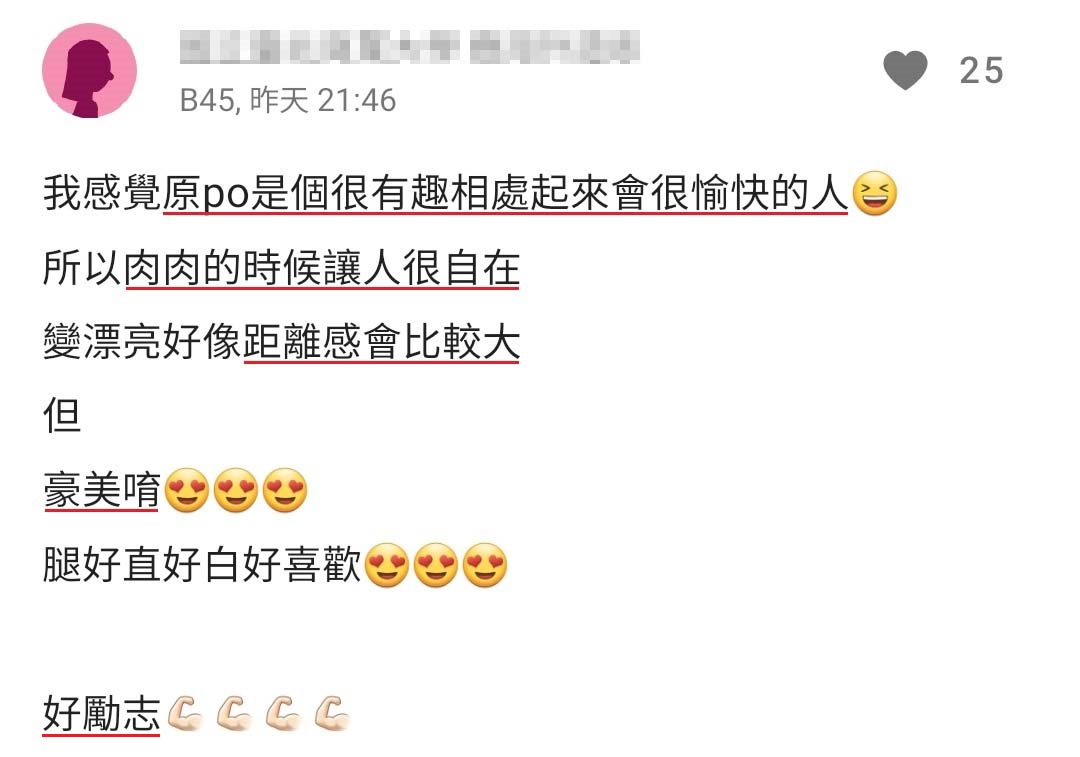Click the underlined text 豪美唷

(x=101, y=490)
